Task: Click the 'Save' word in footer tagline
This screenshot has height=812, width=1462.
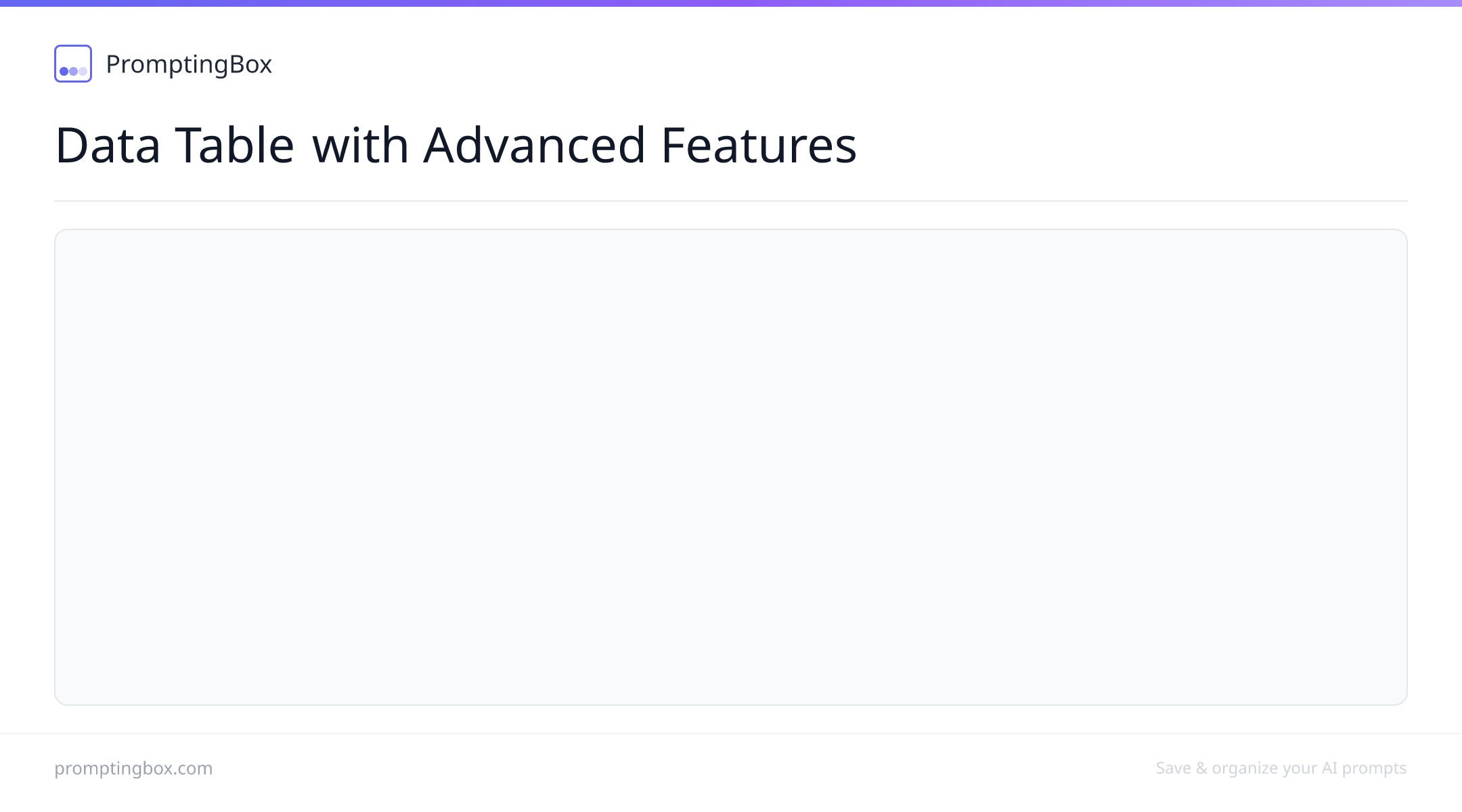Action: (x=1173, y=768)
